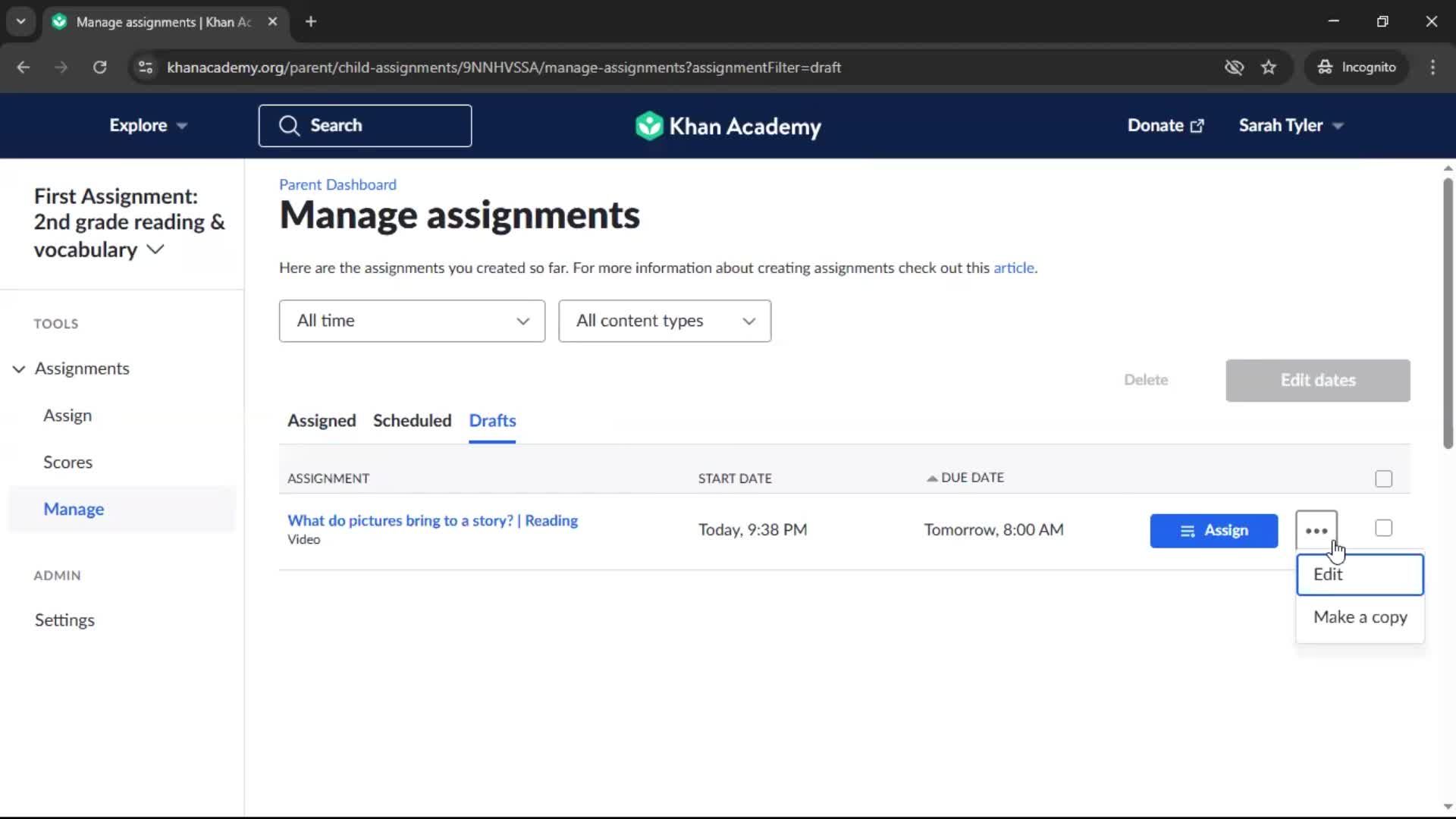Viewport: 1456px width, 819px height.
Task: Switch to the Scheduled tab
Action: pos(412,421)
